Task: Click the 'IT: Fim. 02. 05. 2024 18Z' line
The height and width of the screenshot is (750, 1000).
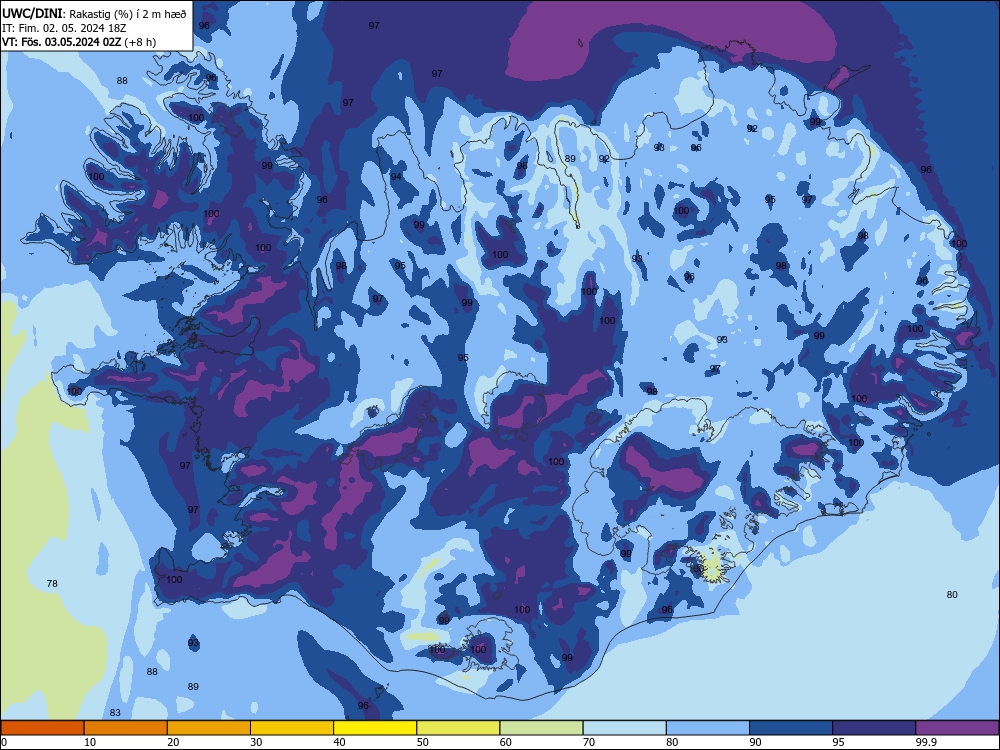Action: point(64,28)
